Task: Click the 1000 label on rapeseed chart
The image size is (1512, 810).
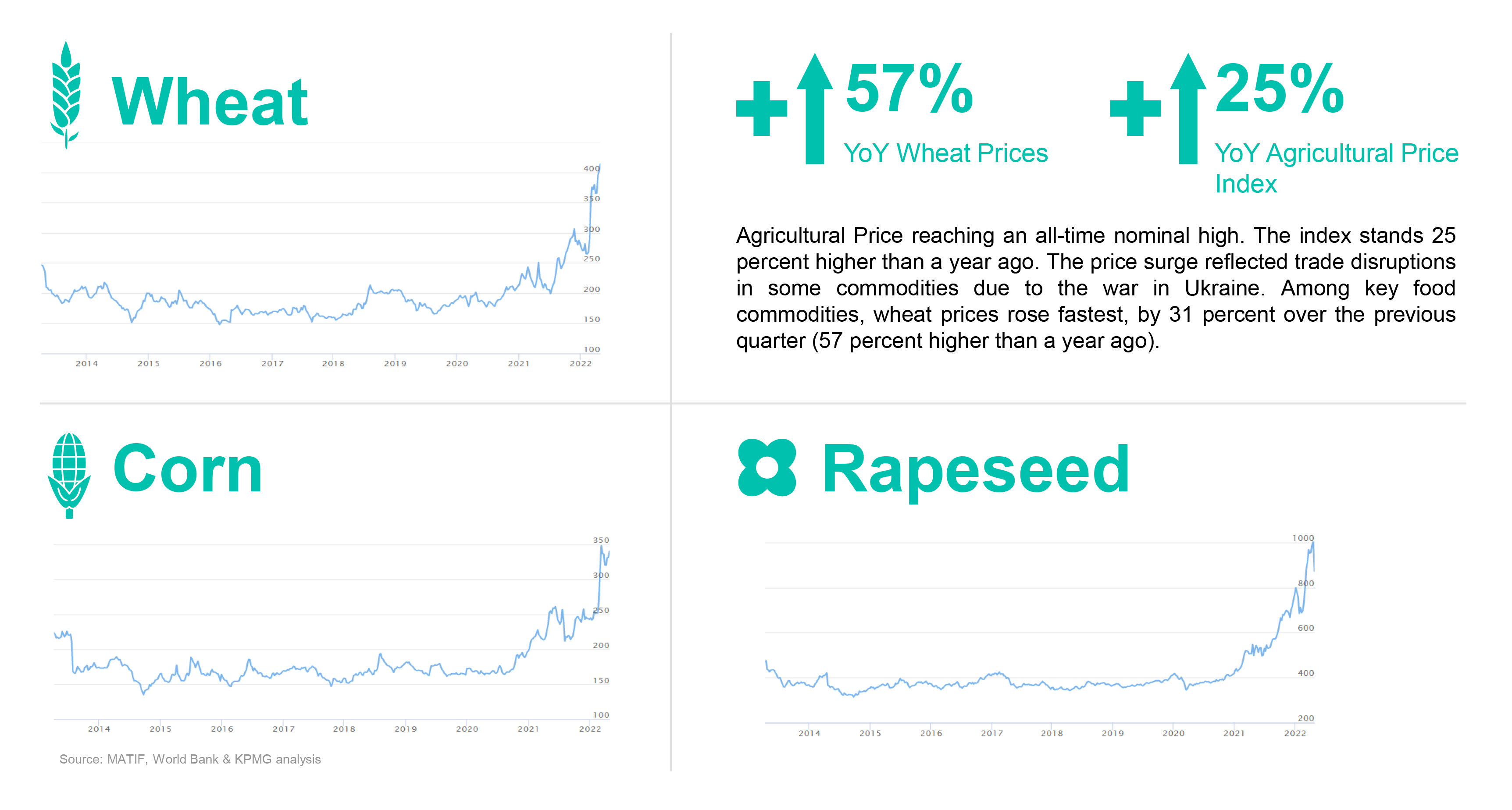Action: [x=1302, y=538]
